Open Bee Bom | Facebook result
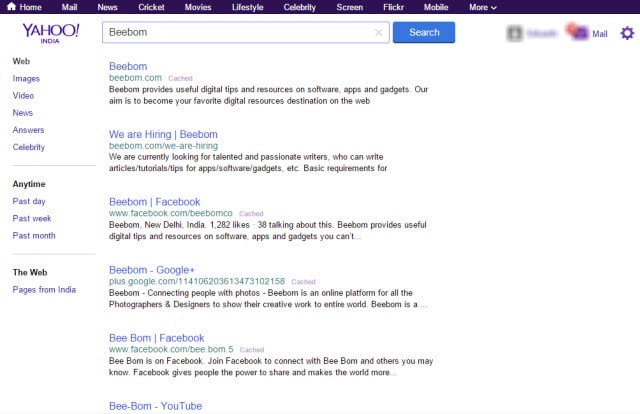This screenshot has height=414, width=640. (156, 338)
